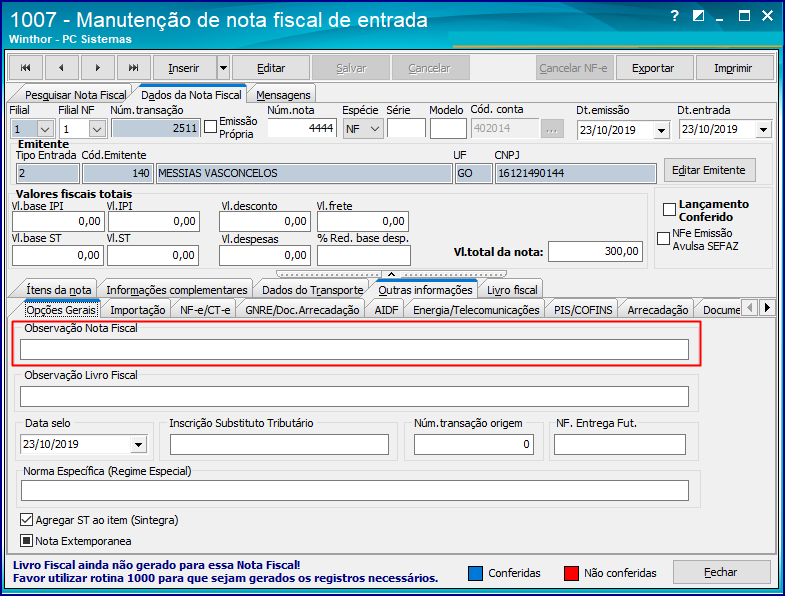The image size is (785, 596).
Task: Click the Fechar button
Action: point(720,572)
